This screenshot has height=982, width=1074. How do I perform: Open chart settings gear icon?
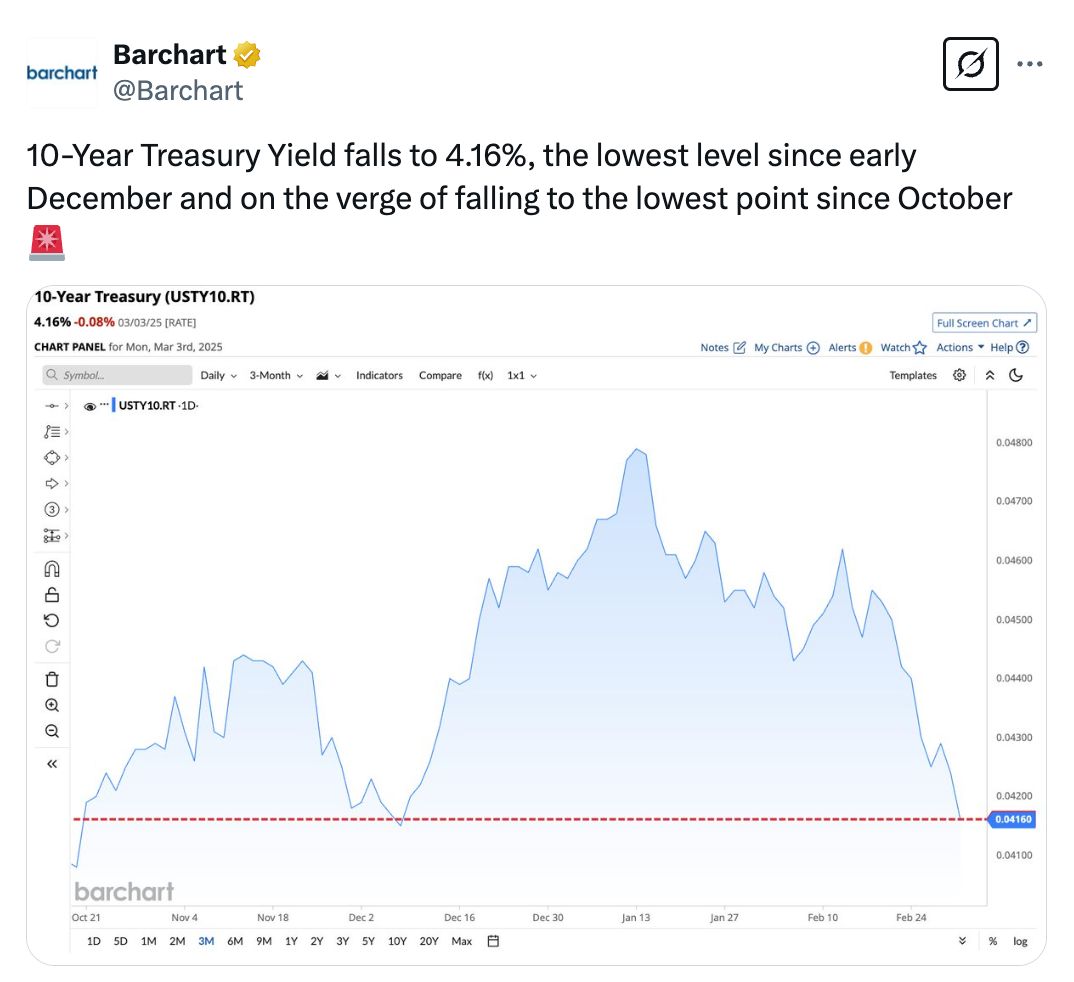pyautogui.click(x=960, y=375)
